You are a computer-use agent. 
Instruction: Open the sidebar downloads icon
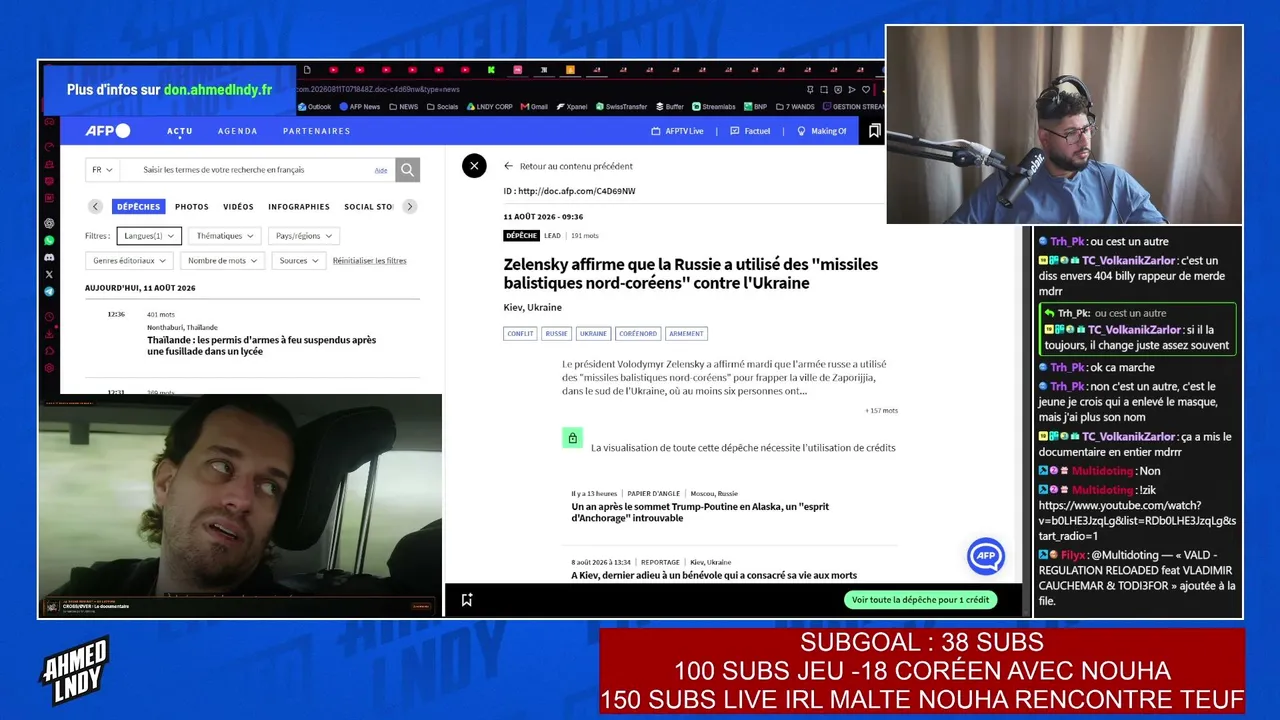[x=49, y=334]
